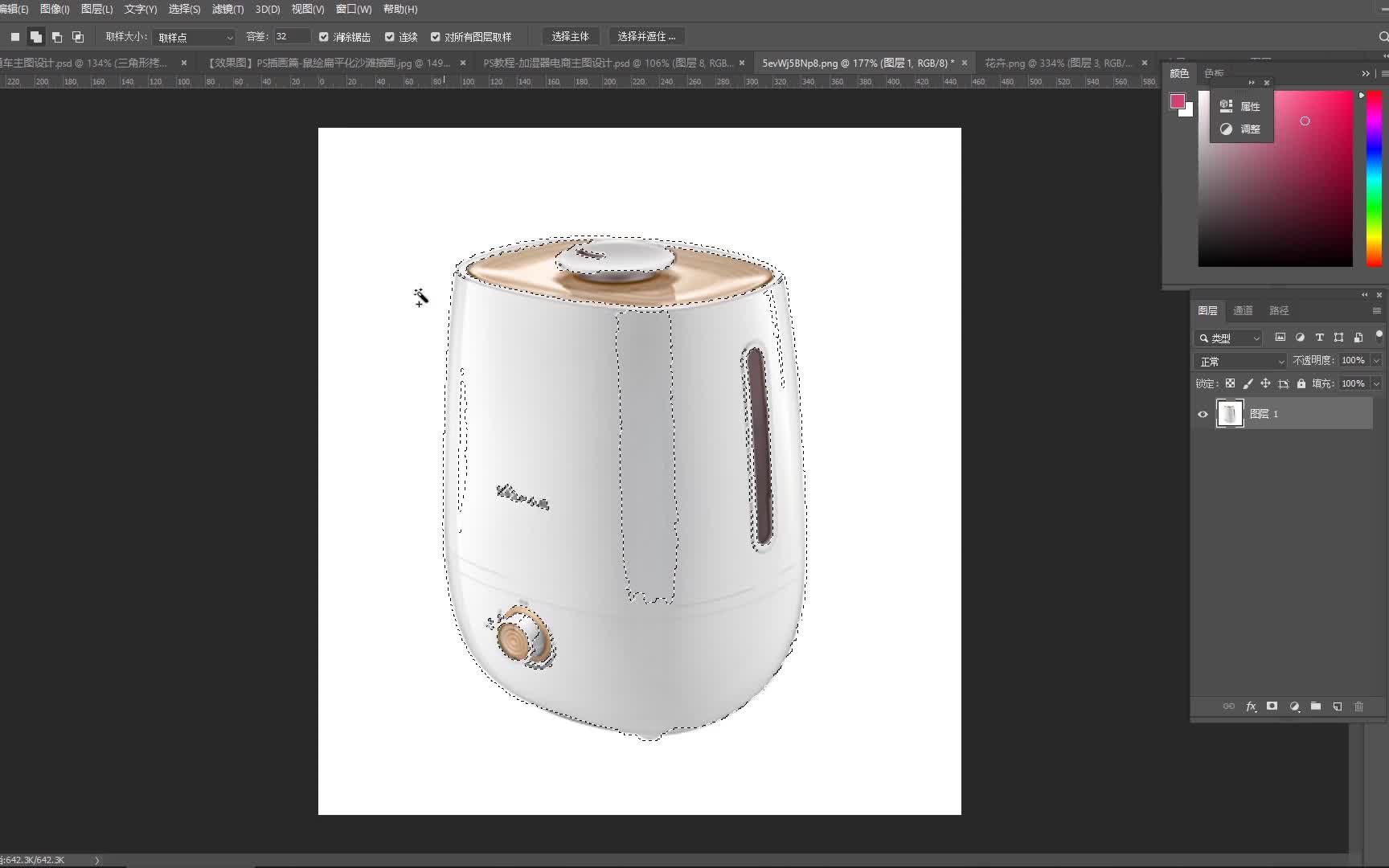The height and width of the screenshot is (868, 1389).
Task: Select the Subtract from Selection mode icon
Action: click(x=57, y=37)
